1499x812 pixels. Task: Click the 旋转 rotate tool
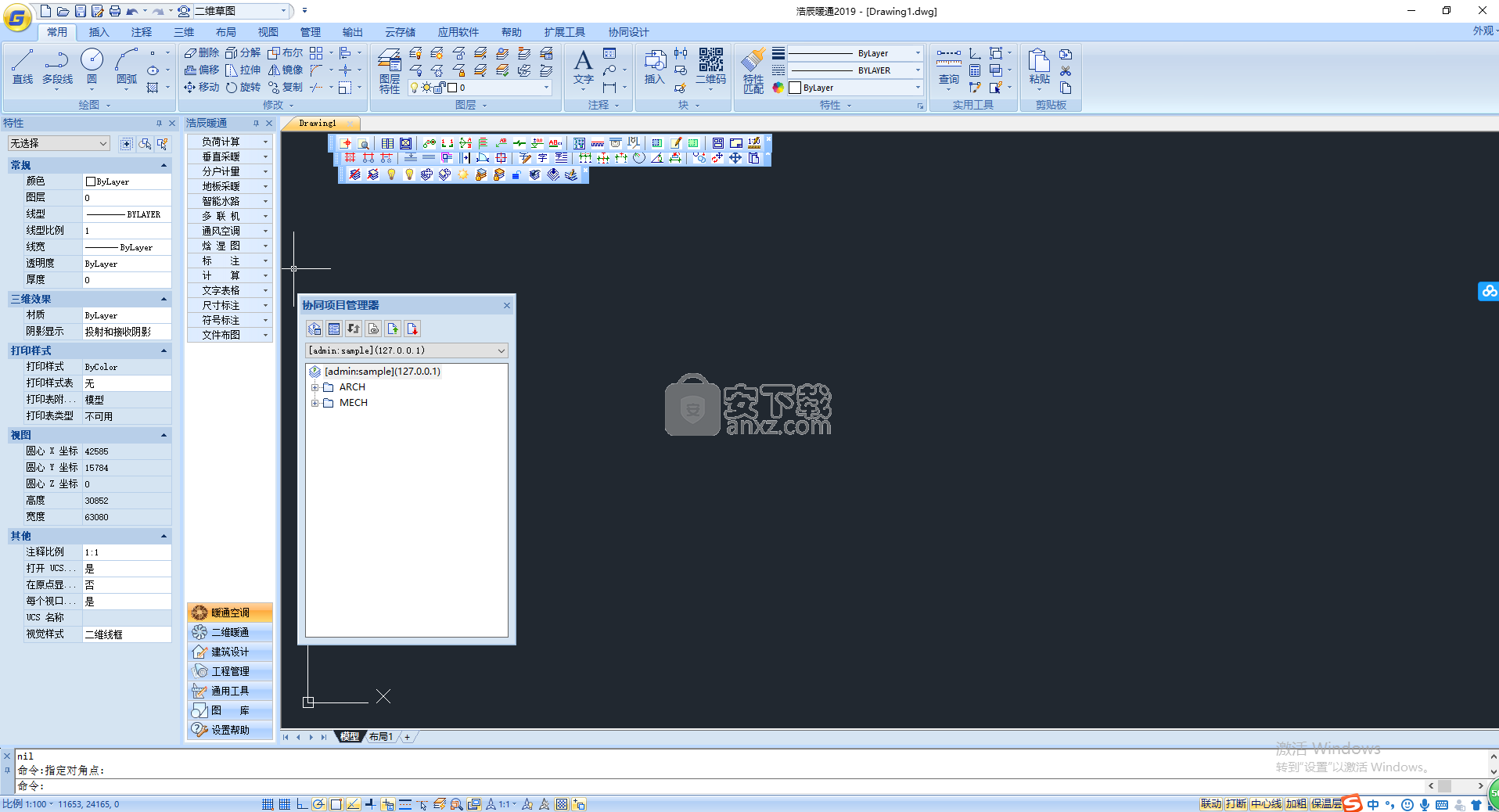[243, 87]
